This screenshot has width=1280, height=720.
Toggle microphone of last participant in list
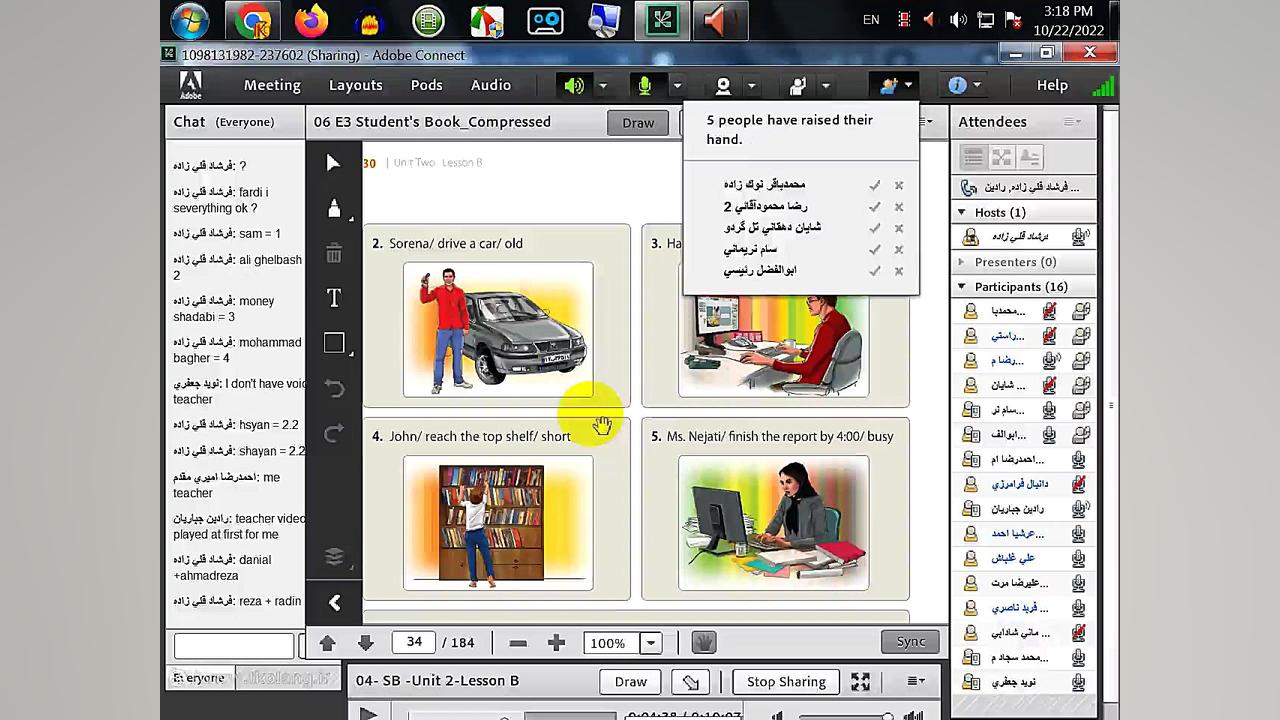pos(1079,682)
